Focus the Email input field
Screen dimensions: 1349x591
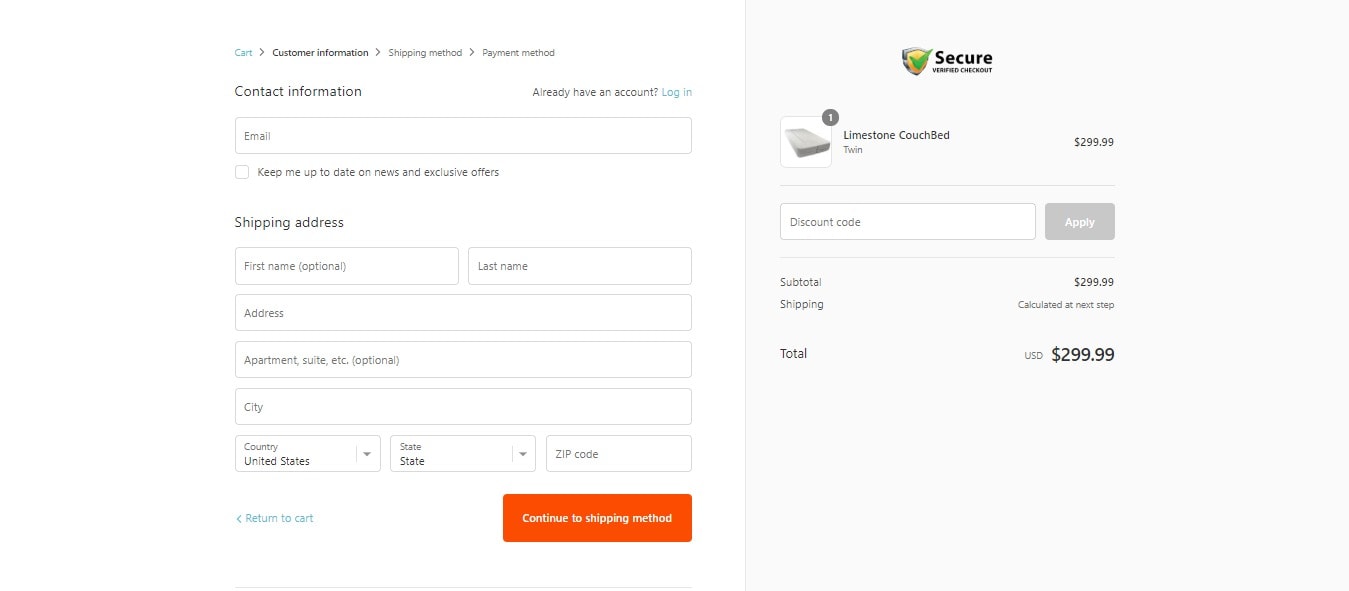(463, 136)
